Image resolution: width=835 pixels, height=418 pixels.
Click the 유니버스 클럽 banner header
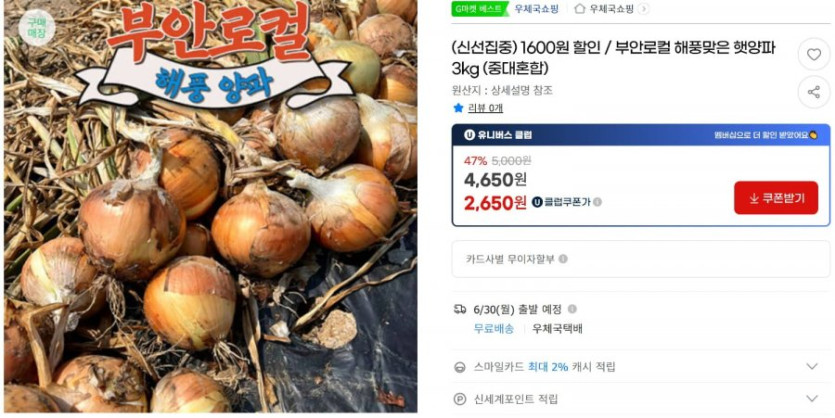(x=641, y=135)
